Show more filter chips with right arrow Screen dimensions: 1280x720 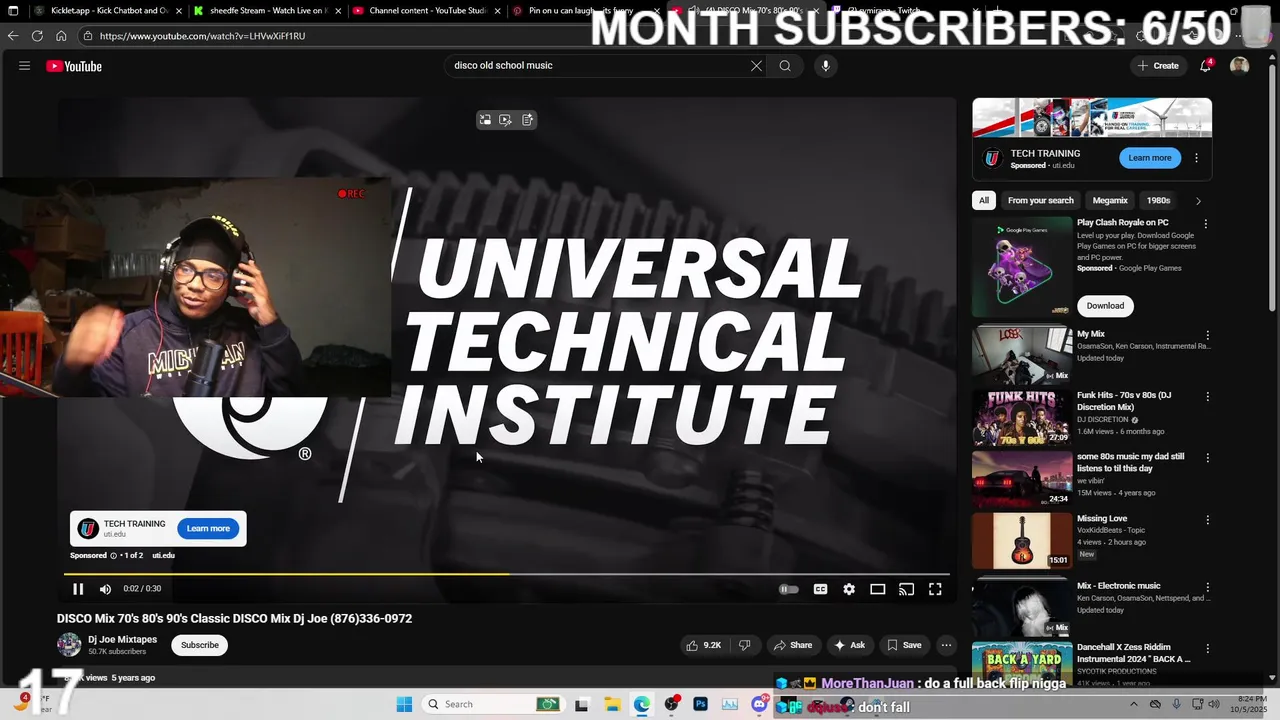coord(1198,200)
